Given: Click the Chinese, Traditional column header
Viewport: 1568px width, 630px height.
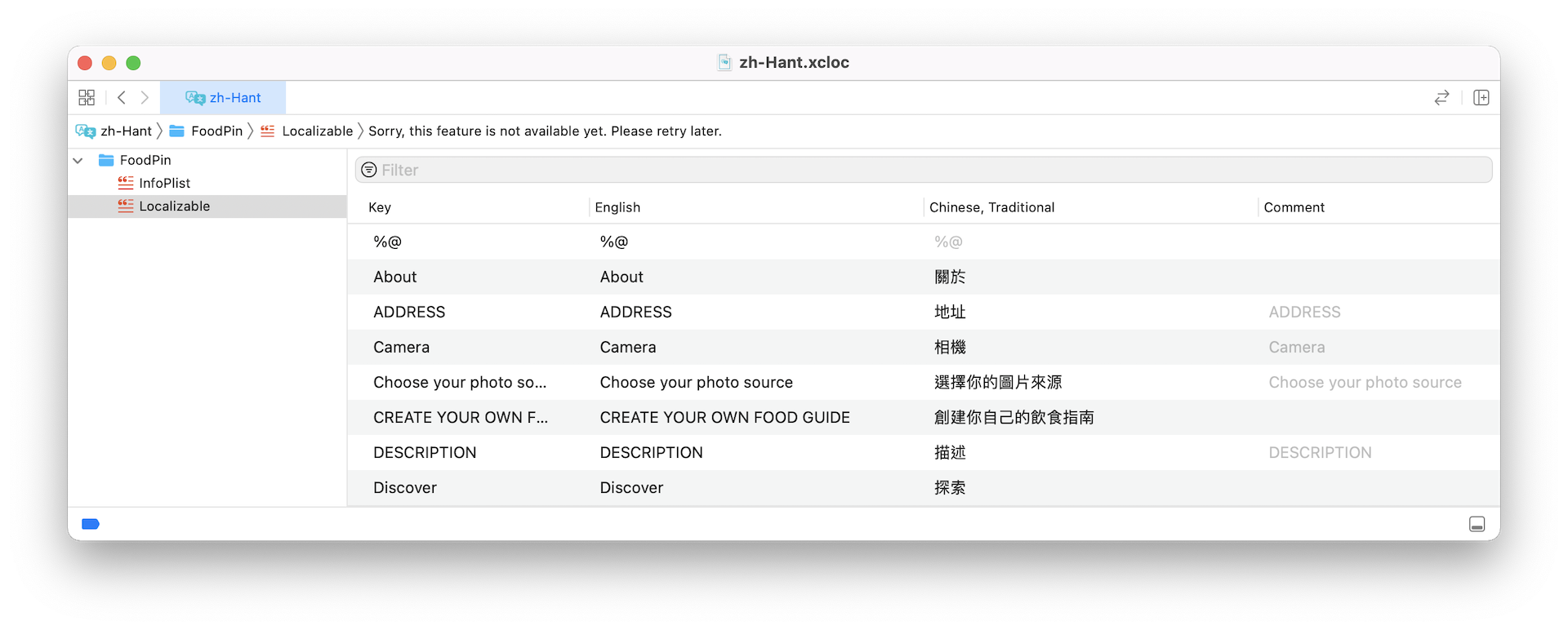Looking at the screenshot, I should (x=991, y=207).
